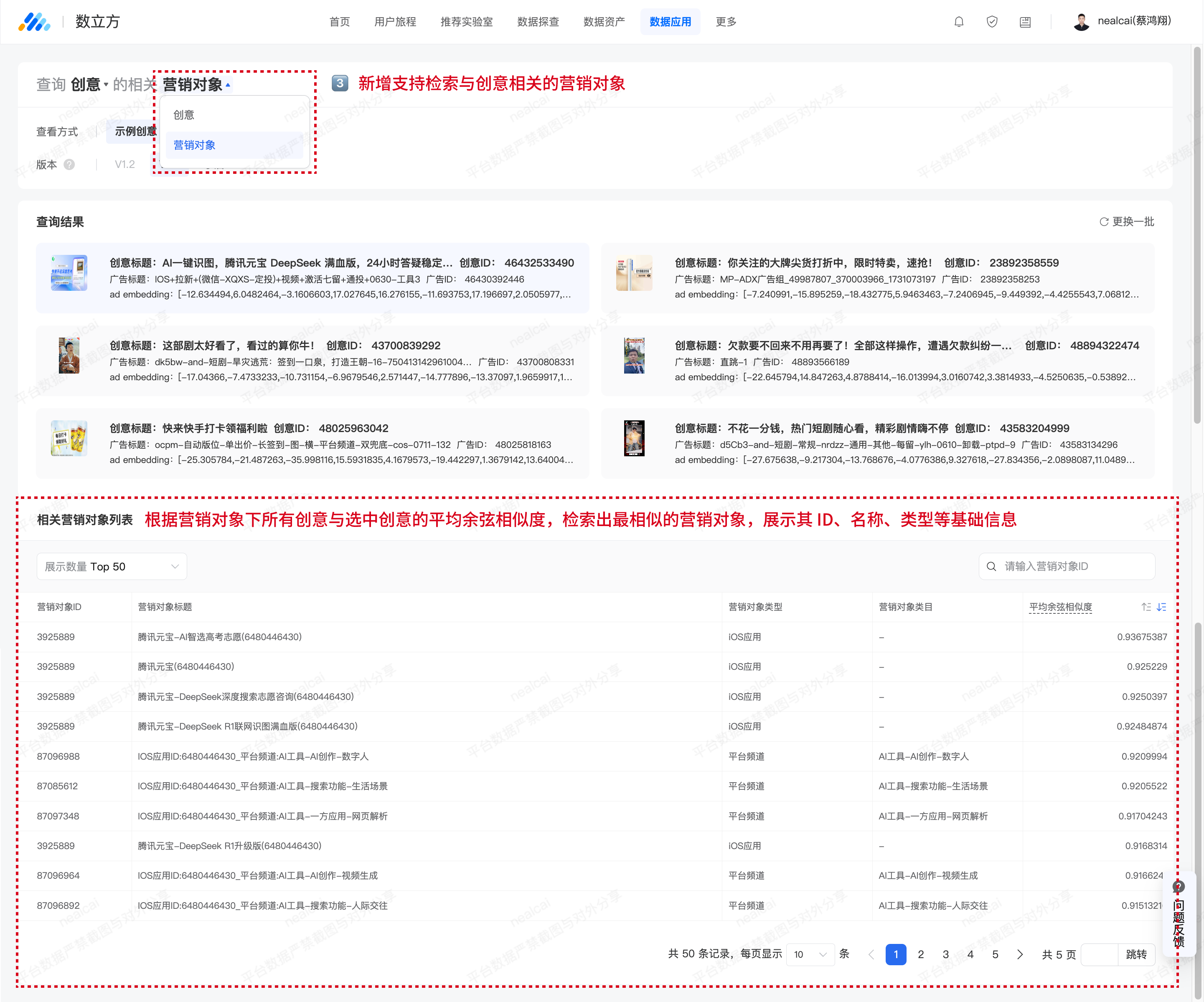
Task: Click the shield security icon
Action: point(992,22)
